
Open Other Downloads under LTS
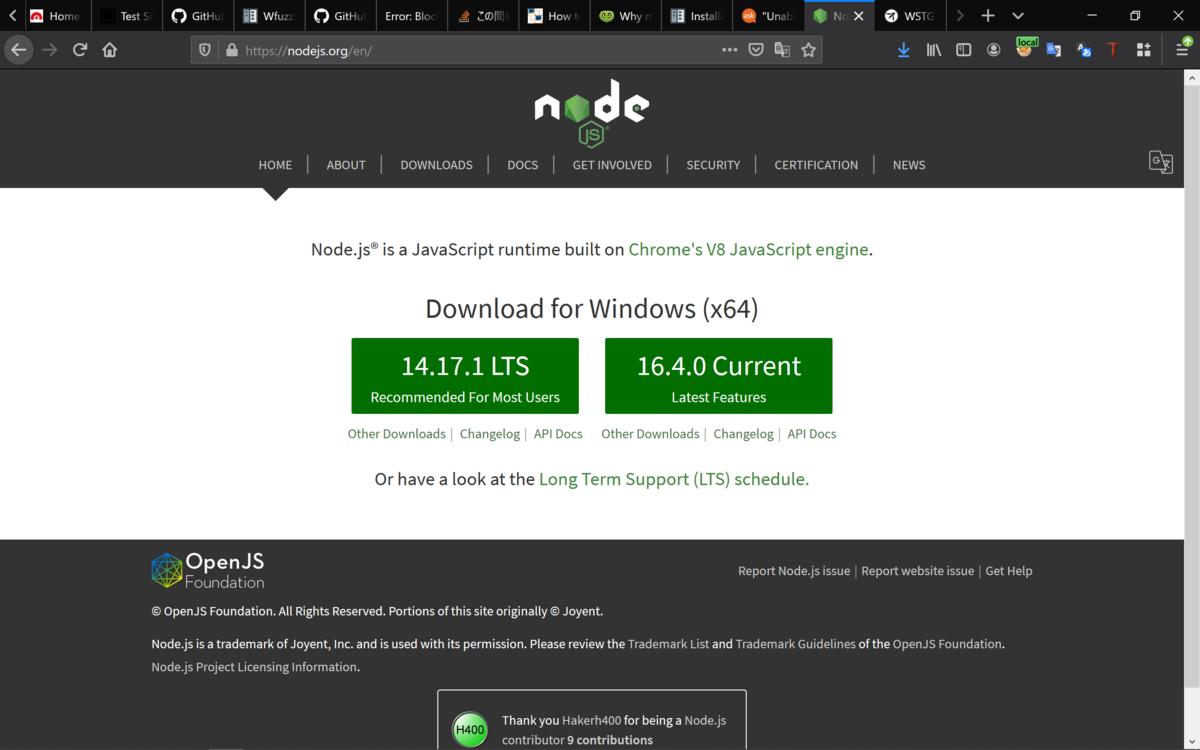(x=396, y=434)
